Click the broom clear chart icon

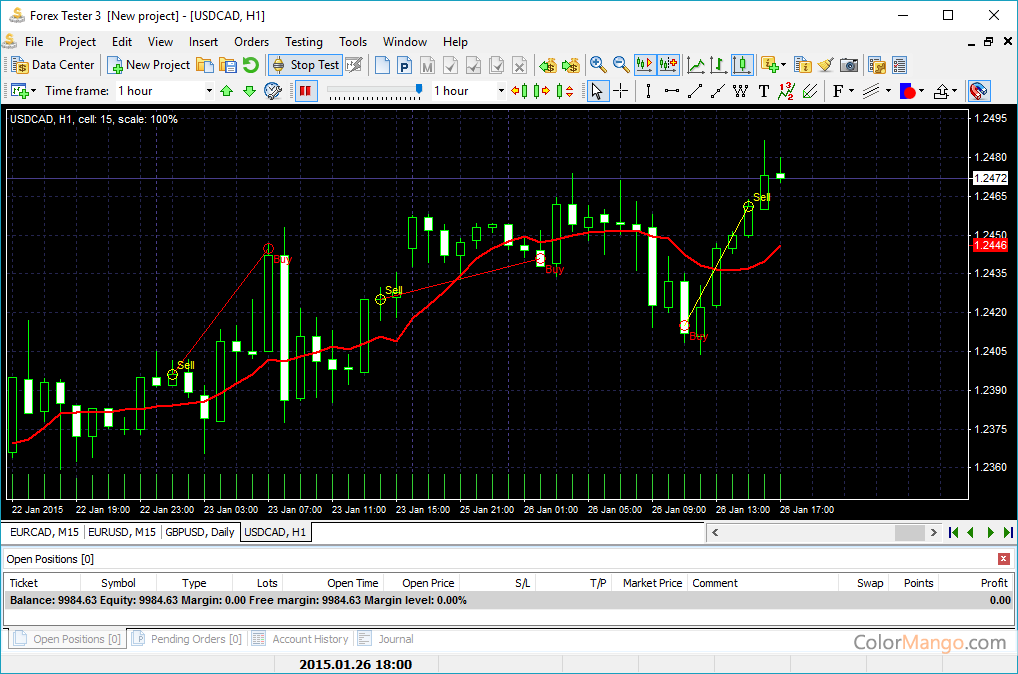pos(826,65)
